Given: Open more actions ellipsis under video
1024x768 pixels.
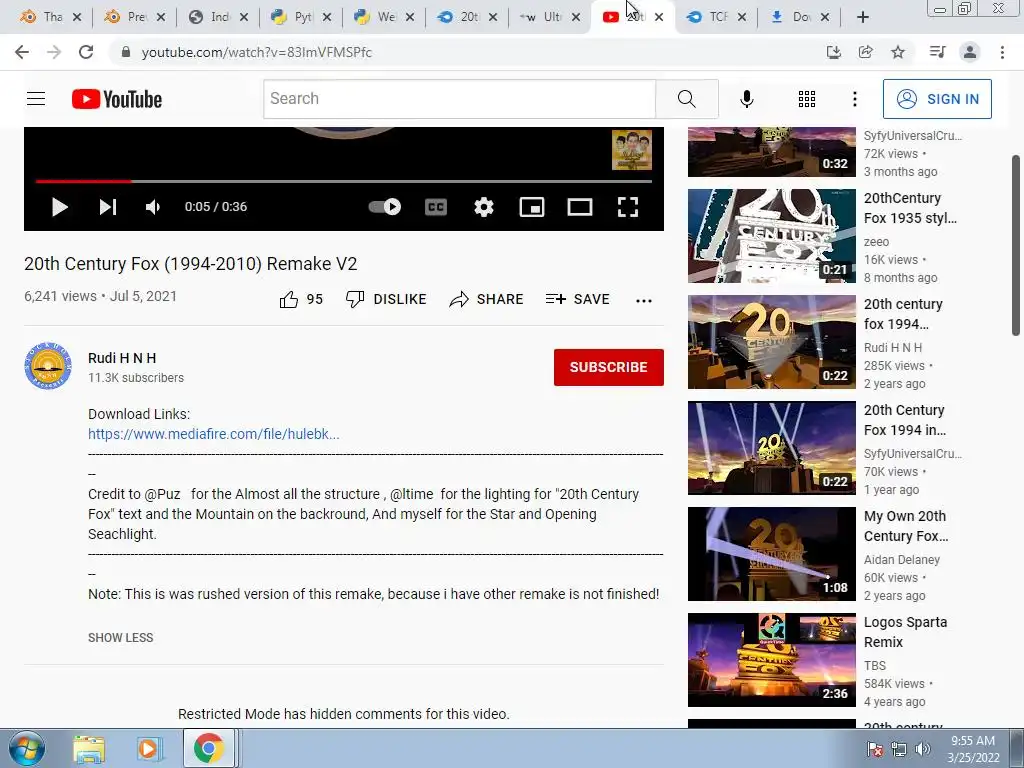Looking at the screenshot, I should (x=644, y=300).
